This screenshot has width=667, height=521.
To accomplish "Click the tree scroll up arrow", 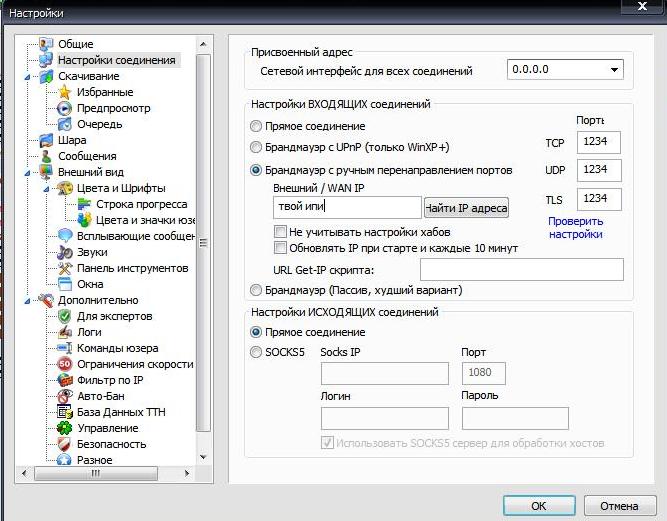I will point(203,44).
